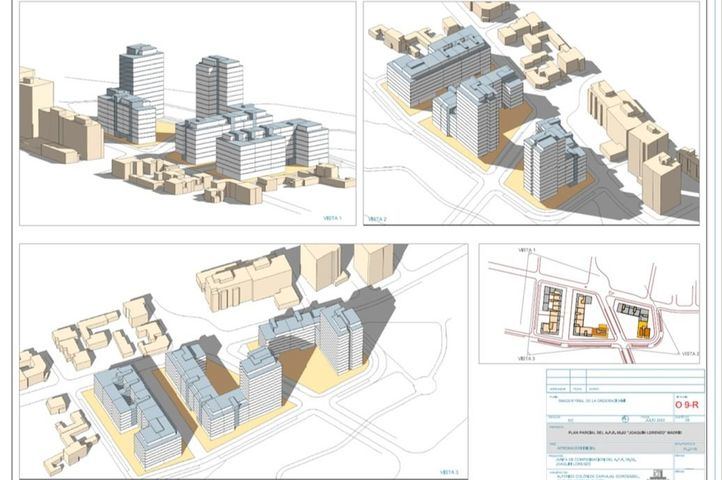Click the VISTA 1 label in top-left view
Viewport: 722px width, 480px height.
point(332,217)
